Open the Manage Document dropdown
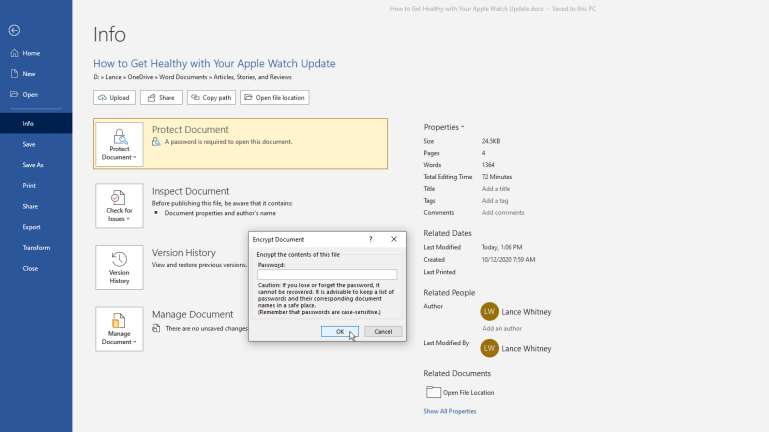Image resolution: width=769 pixels, height=432 pixels. 119,329
